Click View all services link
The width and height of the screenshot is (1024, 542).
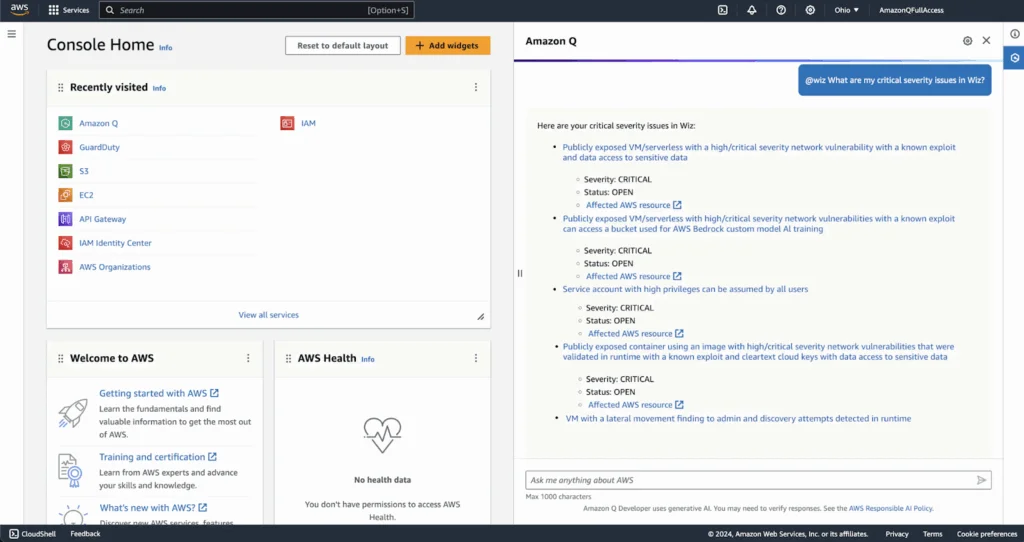coord(268,315)
